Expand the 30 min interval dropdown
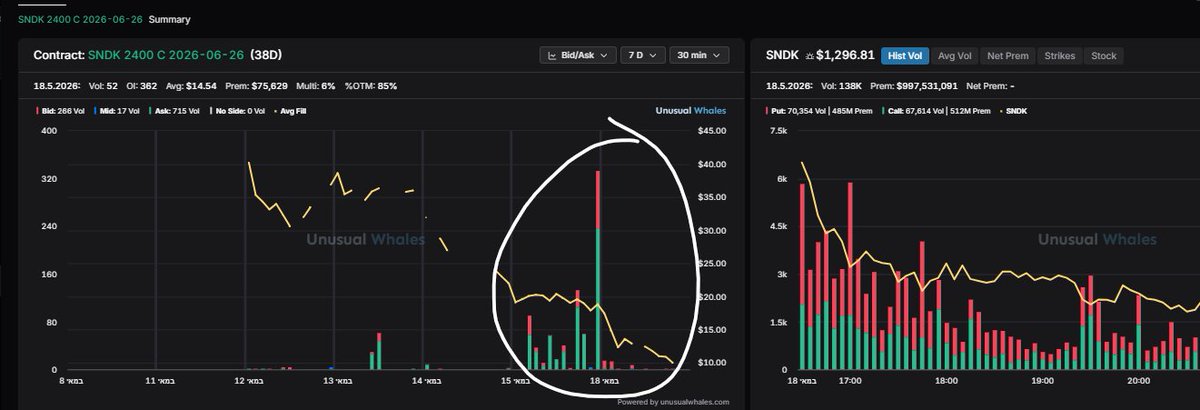Screen dimensions: 1200x410 [699, 55]
